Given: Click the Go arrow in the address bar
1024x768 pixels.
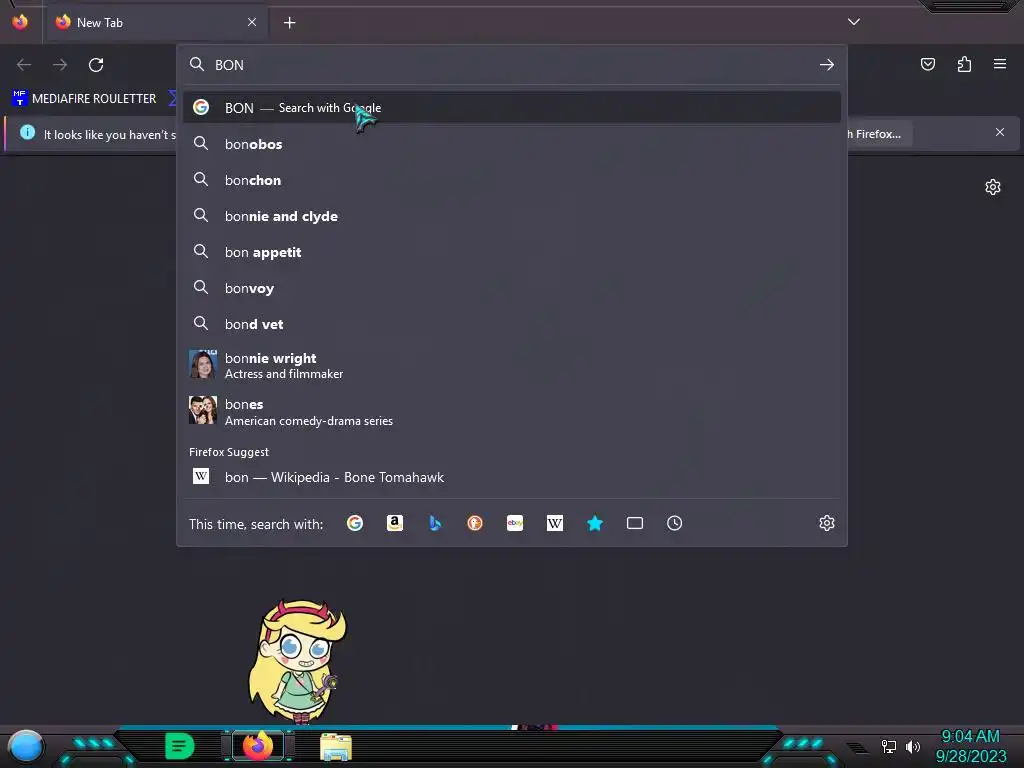Looking at the screenshot, I should [827, 65].
